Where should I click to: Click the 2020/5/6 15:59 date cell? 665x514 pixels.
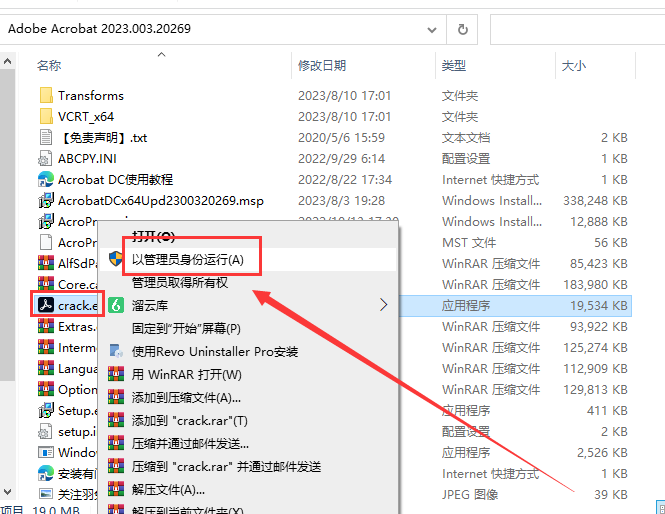tap(341, 137)
